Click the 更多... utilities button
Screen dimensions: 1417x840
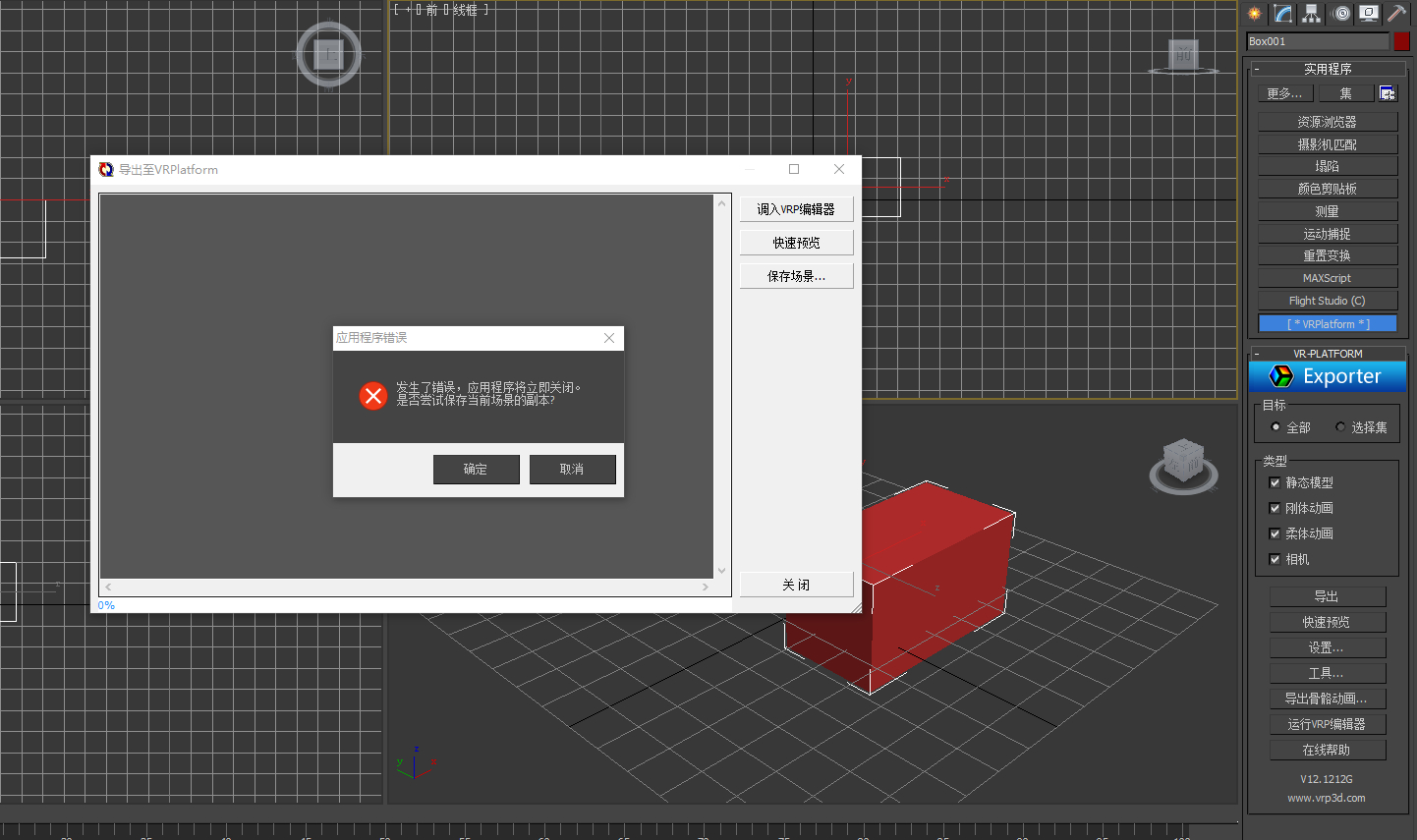pyautogui.click(x=1285, y=93)
